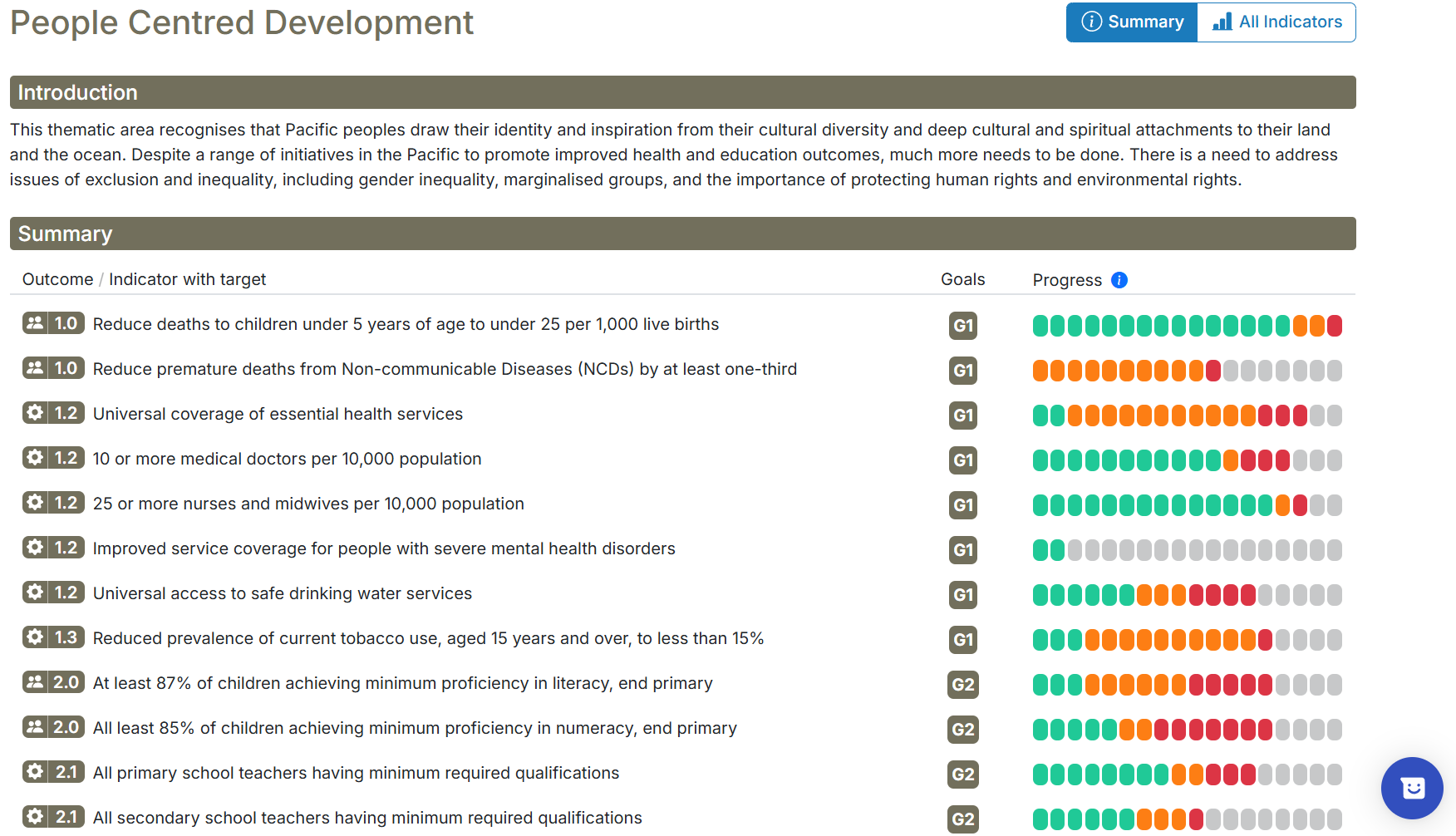Click progress bar for secondary school teachers row
The width and height of the screenshot is (1456, 836).
pyautogui.click(x=1187, y=819)
